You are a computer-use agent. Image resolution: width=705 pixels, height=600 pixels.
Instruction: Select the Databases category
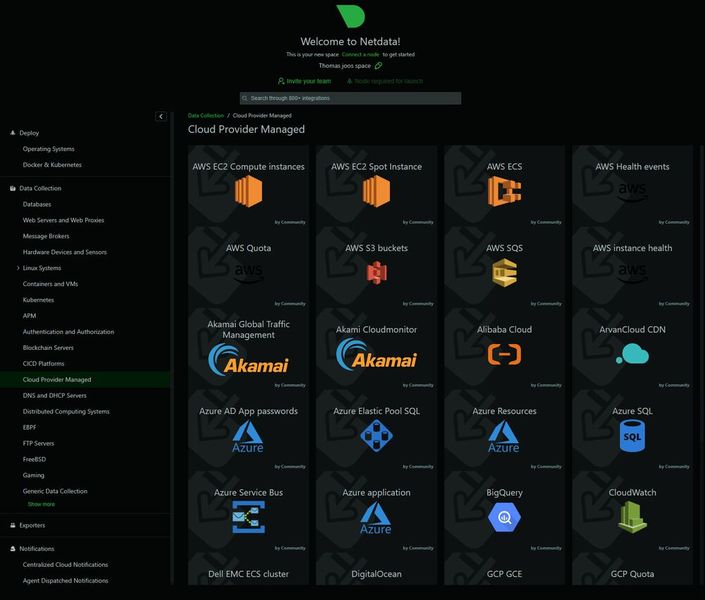click(37, 204)
